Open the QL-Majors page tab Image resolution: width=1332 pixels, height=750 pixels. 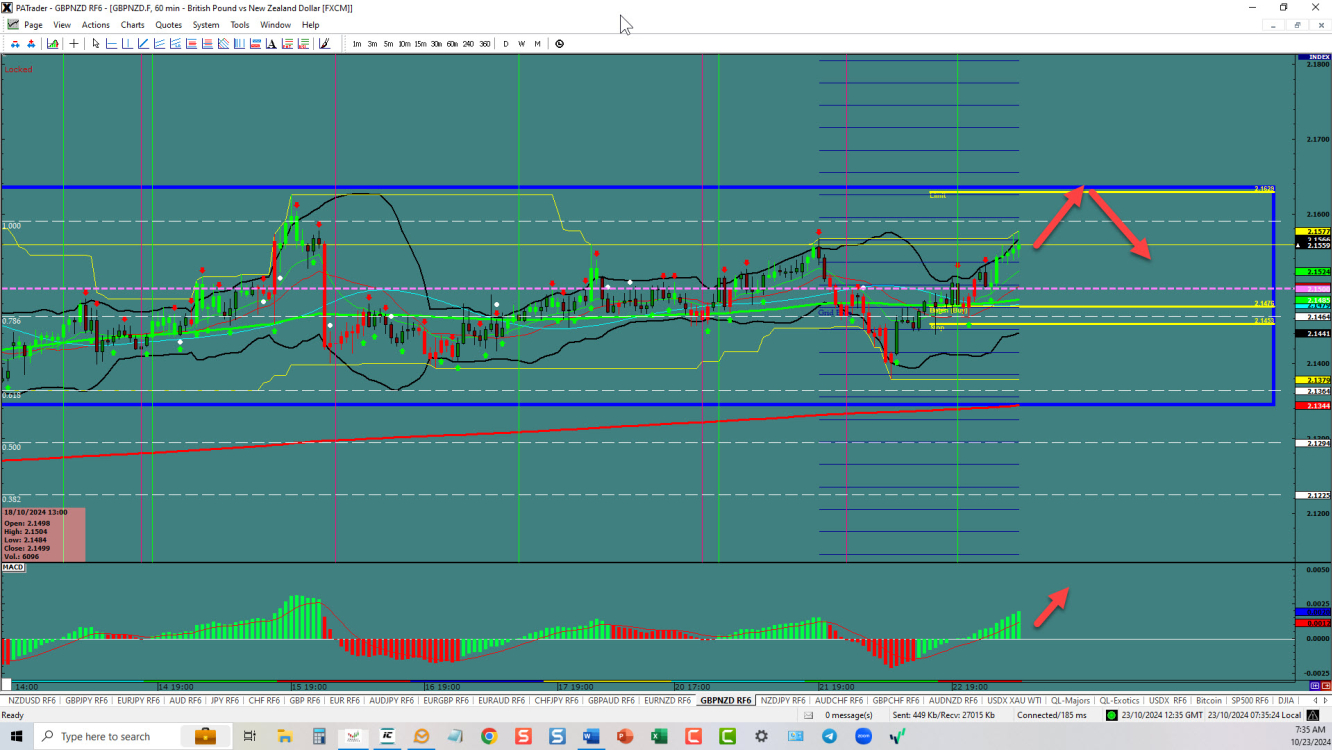pos(1071,701)
